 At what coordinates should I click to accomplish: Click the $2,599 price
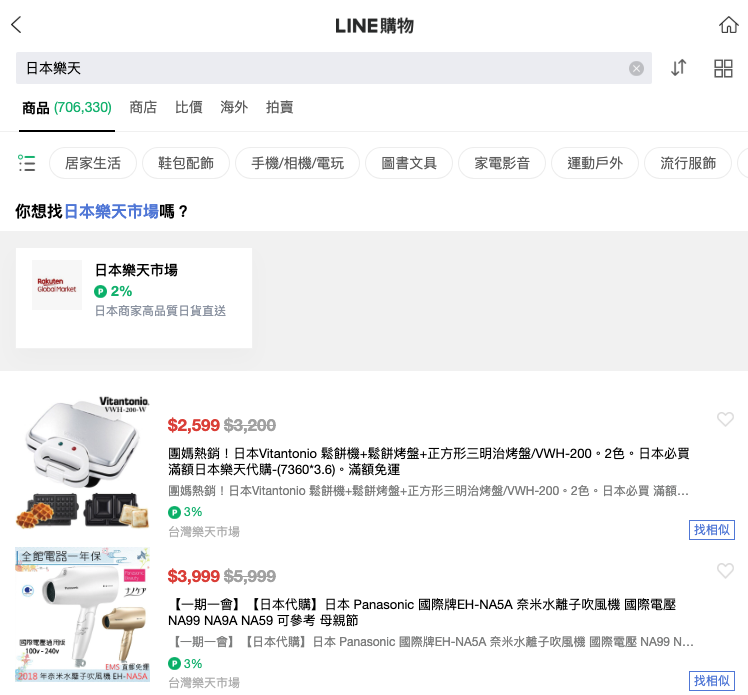[x=193, y=425]
